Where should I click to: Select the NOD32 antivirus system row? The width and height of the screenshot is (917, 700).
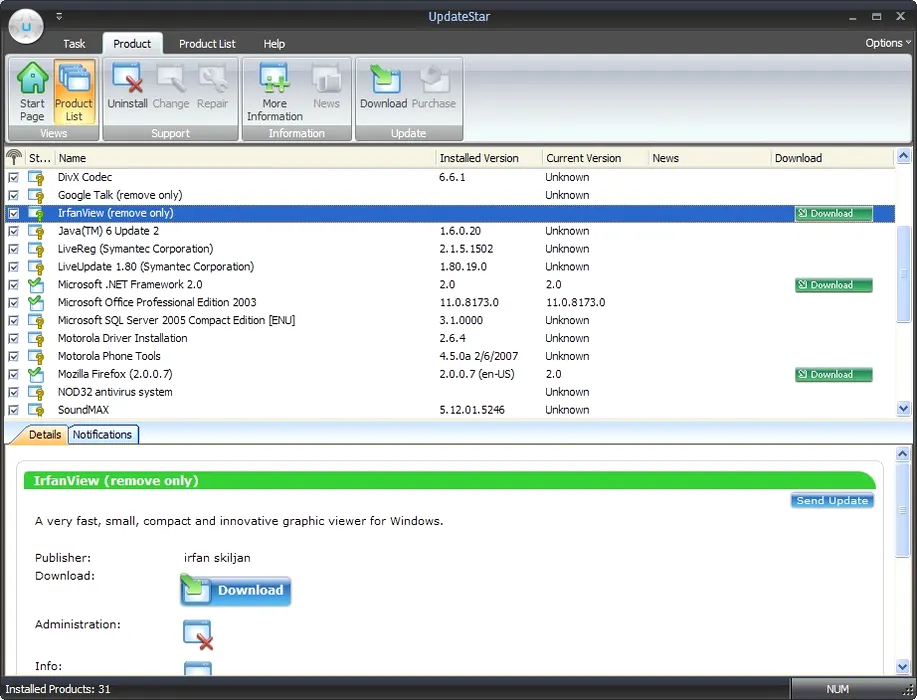point(450,392)
